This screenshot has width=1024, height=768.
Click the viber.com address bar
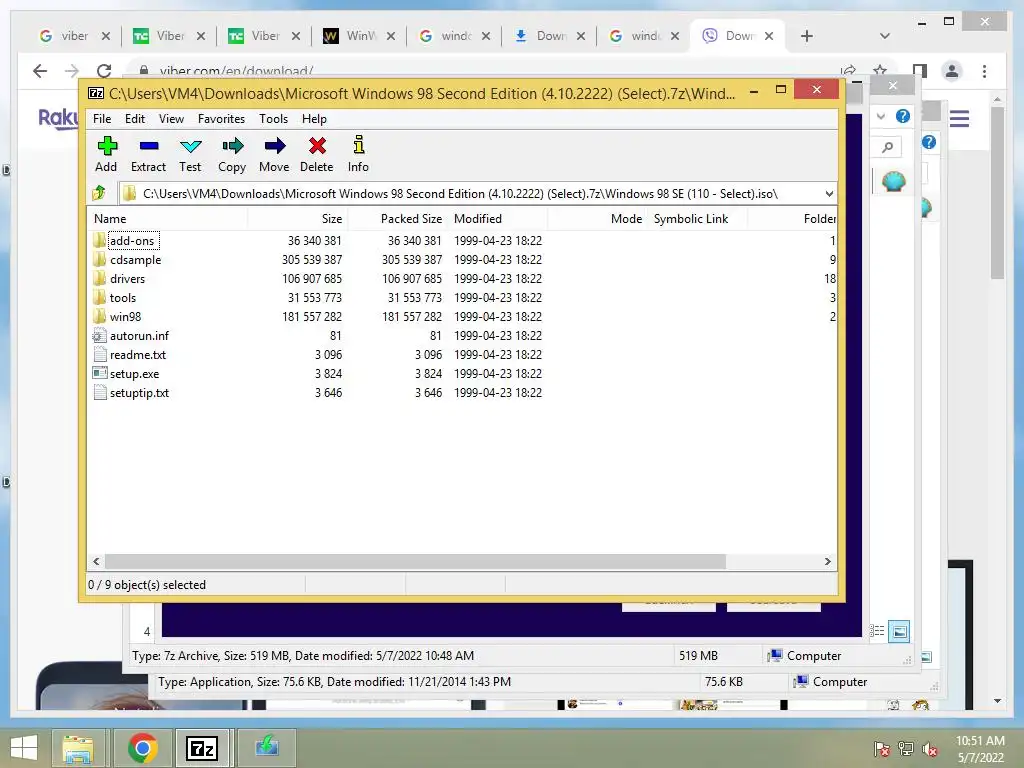click(483, 71)
